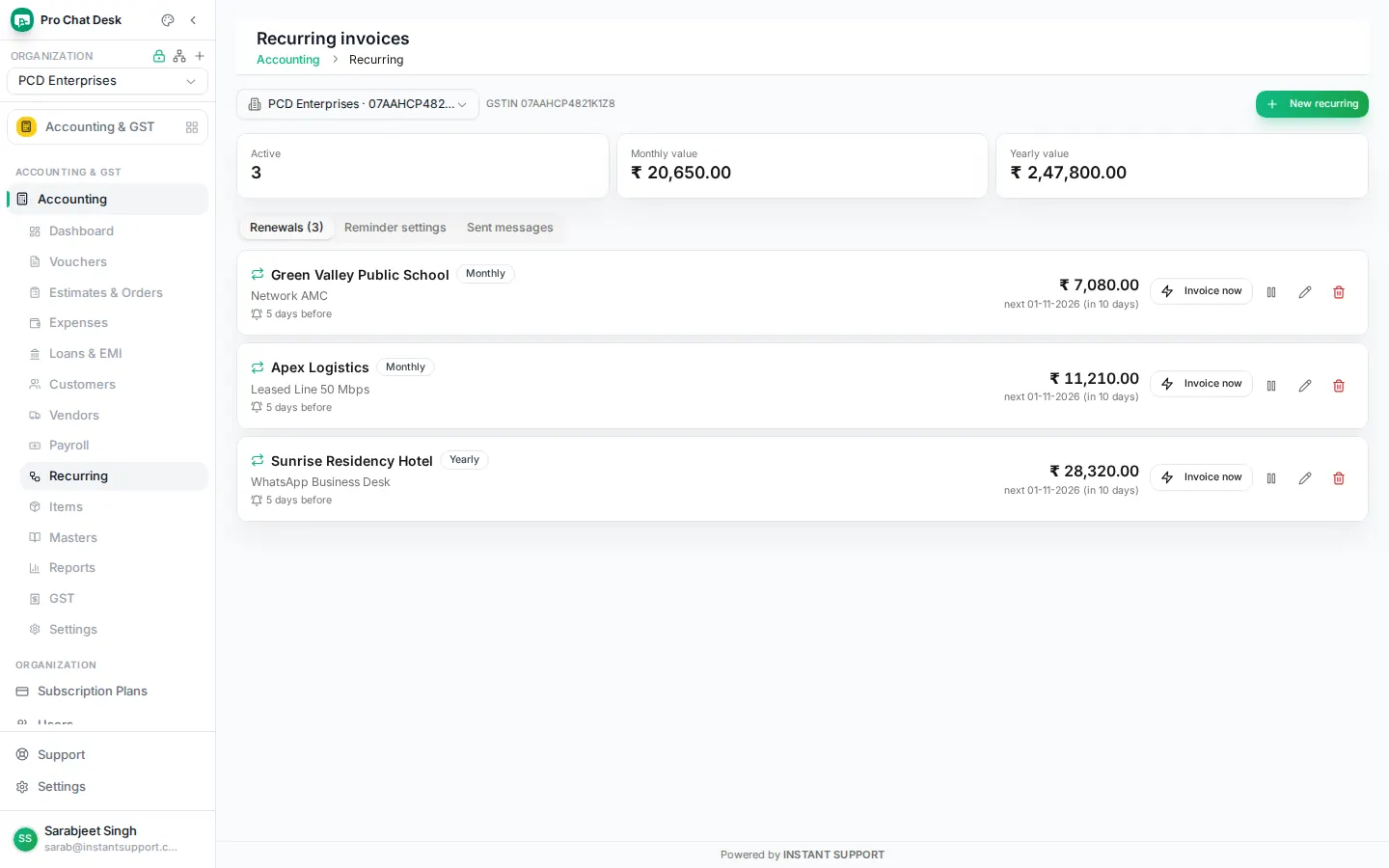
Task: Open GST in the sidebar
Action: point(114,599)
